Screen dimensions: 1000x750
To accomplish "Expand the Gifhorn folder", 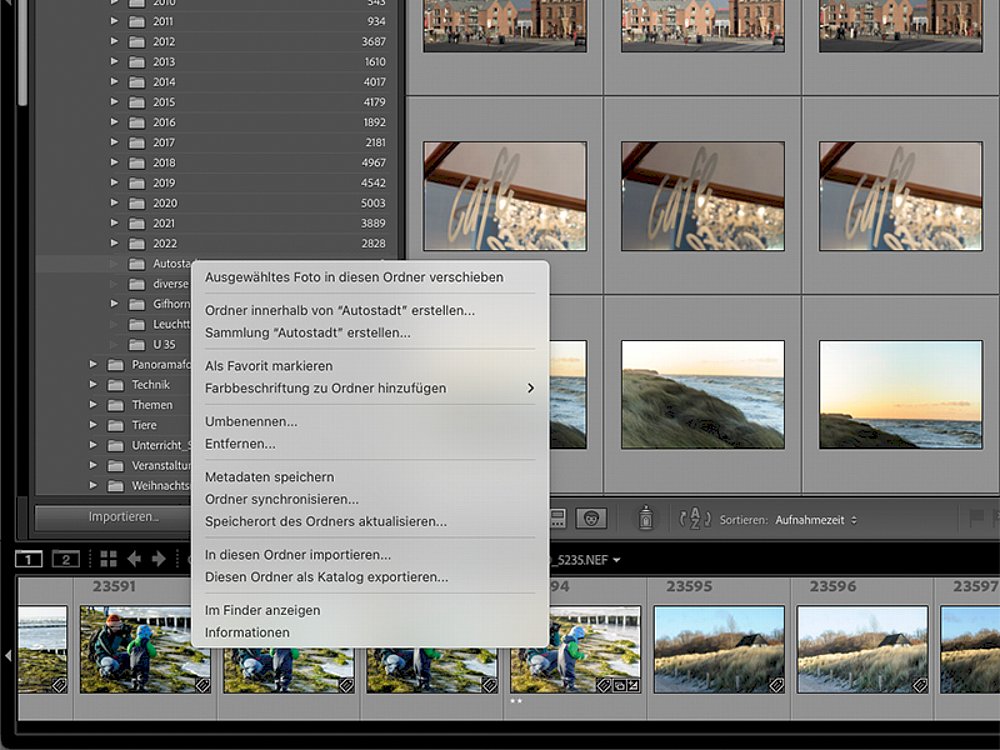I will (114, 304).
